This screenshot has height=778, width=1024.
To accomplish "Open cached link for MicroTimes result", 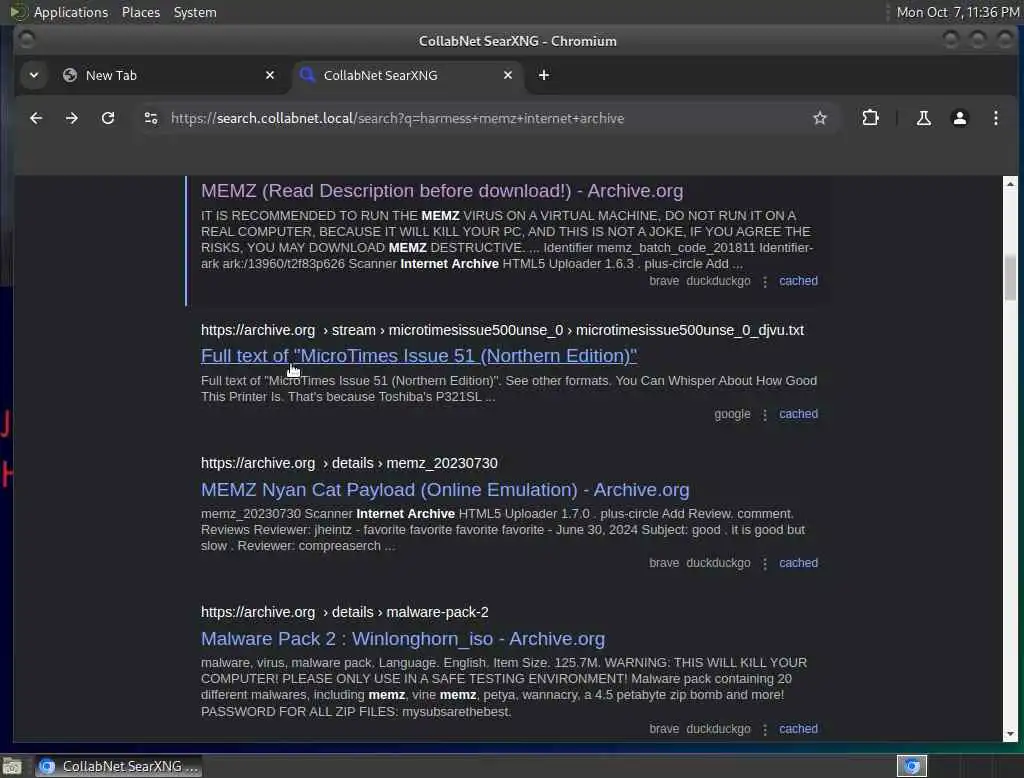I will (x=798, y=414).
